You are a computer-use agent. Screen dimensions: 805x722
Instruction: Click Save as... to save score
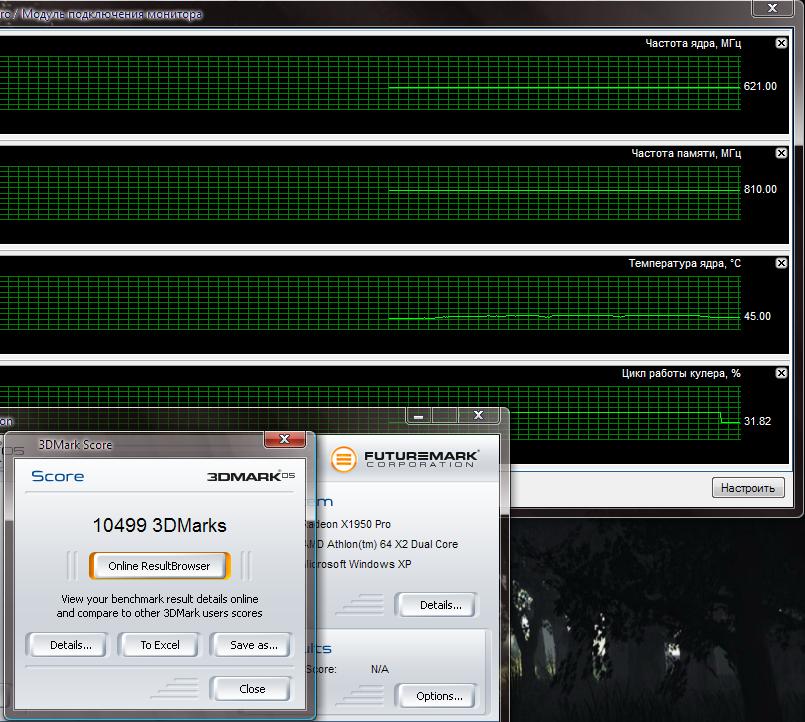(x=253, y=645)
